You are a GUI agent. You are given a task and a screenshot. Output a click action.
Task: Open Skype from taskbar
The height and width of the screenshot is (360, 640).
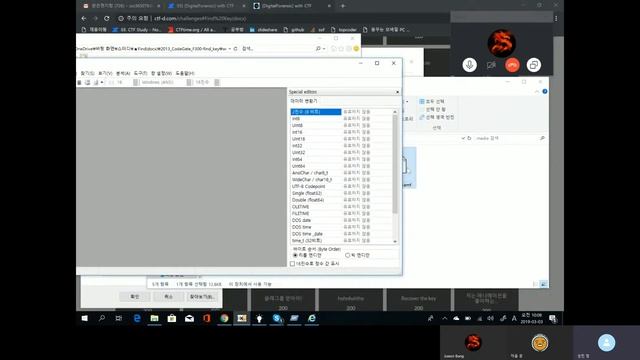click(277, 318)
